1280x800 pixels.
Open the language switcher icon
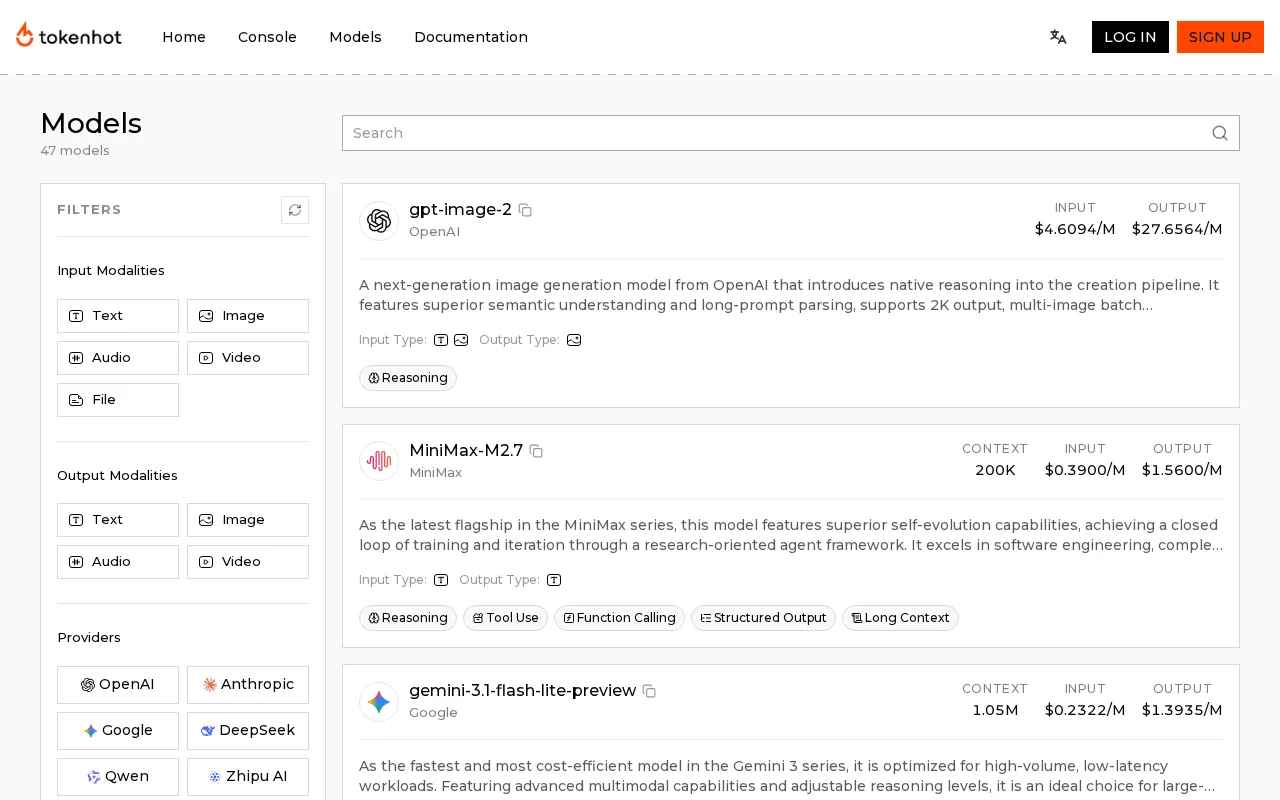pyautogui.click(x=1058, y=37)
